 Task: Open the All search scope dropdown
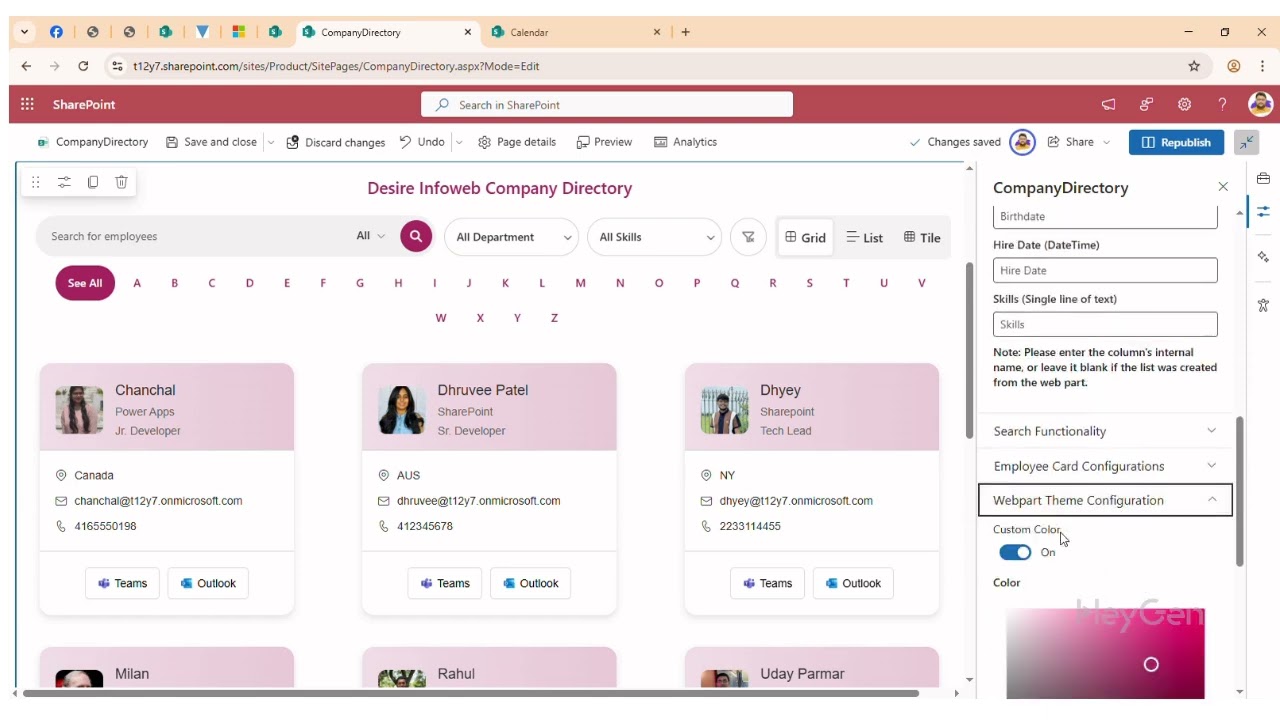tap(370, 236)
